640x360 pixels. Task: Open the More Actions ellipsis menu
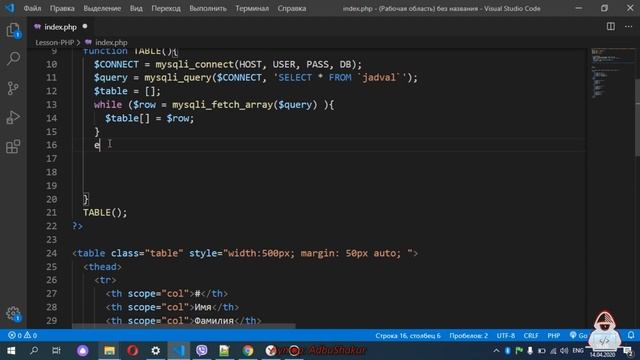pyautogui.click(x=628, y=27)
